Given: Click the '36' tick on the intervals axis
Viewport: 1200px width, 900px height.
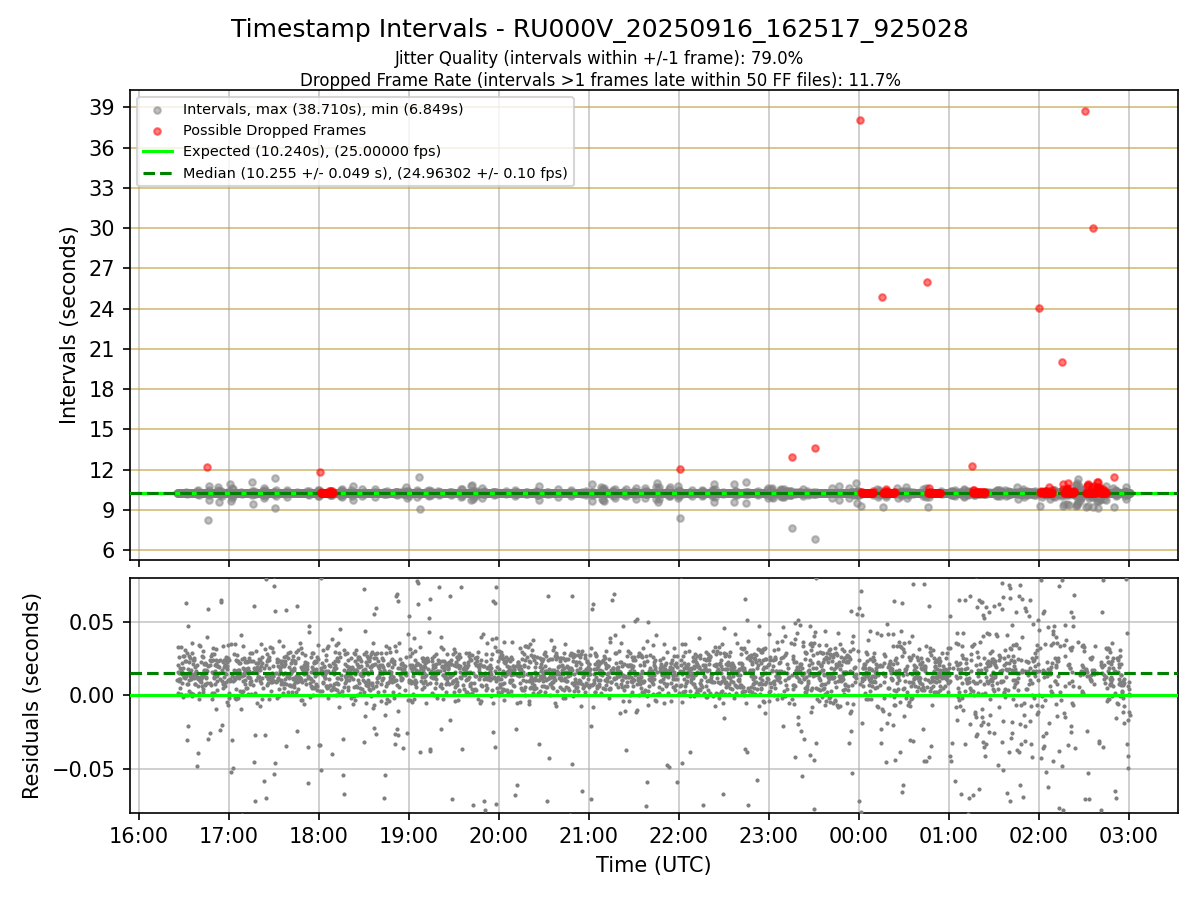Looking at the screenshot, I should point(103,148).
